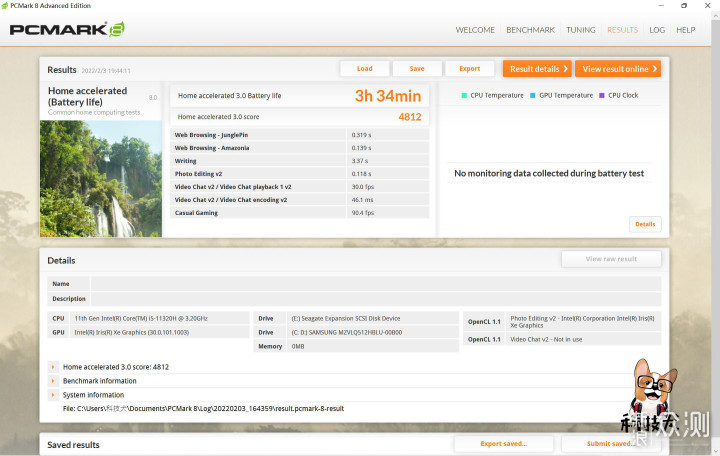Click the monitoring Details button
720x456 pixels.
tap(645, 224)
